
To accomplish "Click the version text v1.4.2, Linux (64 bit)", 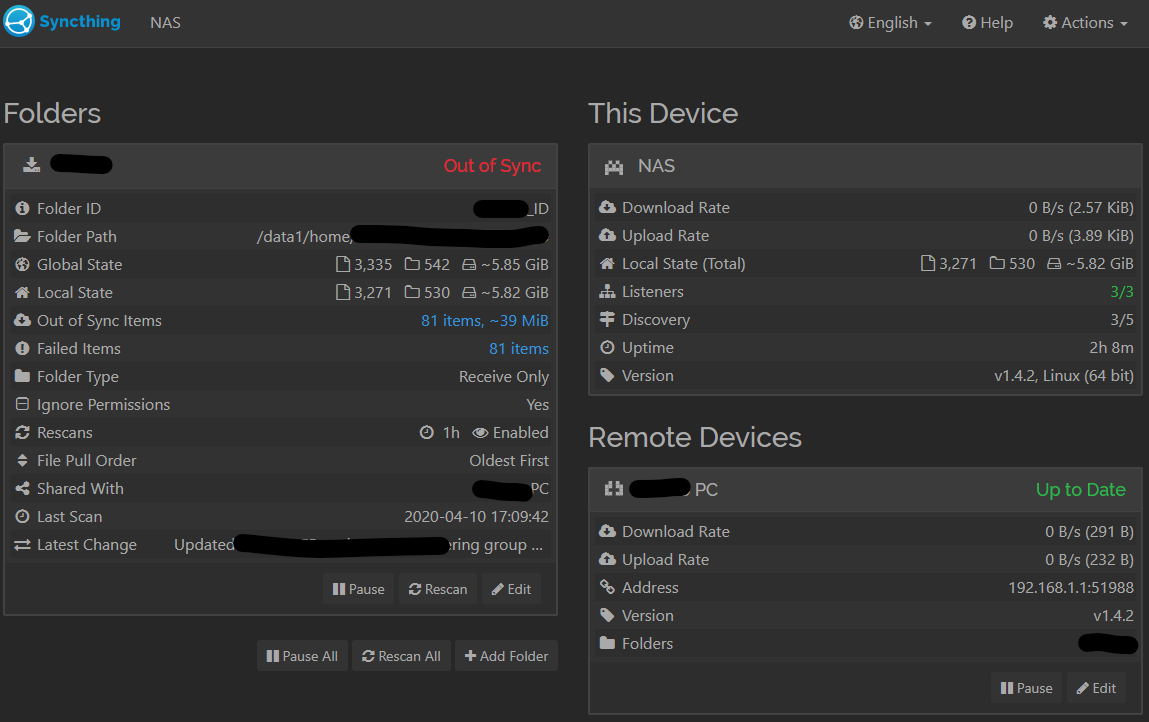I will [x=1064, y=376].
